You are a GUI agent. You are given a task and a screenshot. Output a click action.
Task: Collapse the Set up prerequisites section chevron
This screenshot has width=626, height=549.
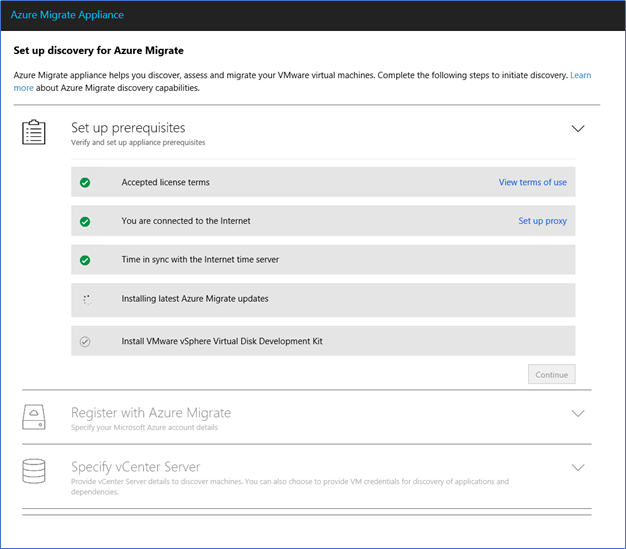pos(578,129)
